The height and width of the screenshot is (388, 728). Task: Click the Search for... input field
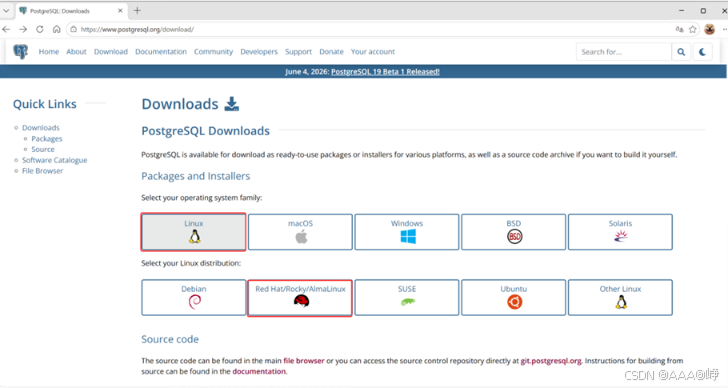coord(624,52)
